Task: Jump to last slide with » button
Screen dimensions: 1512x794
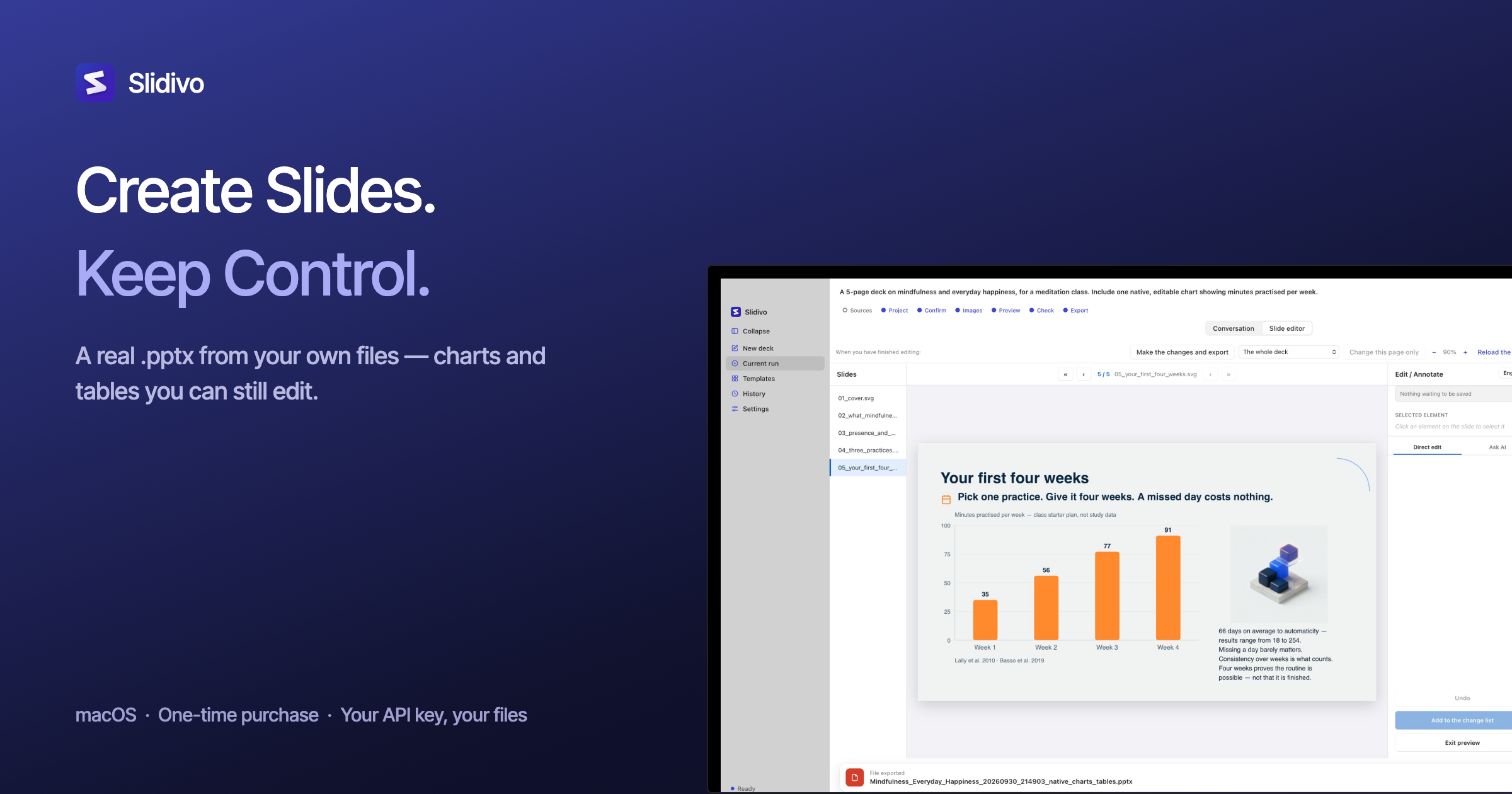Action: point(1228,374)
